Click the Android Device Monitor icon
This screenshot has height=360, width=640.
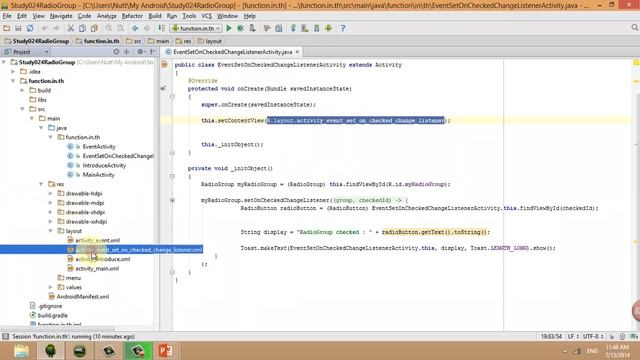pyautogui.click(x=329, y=28)
